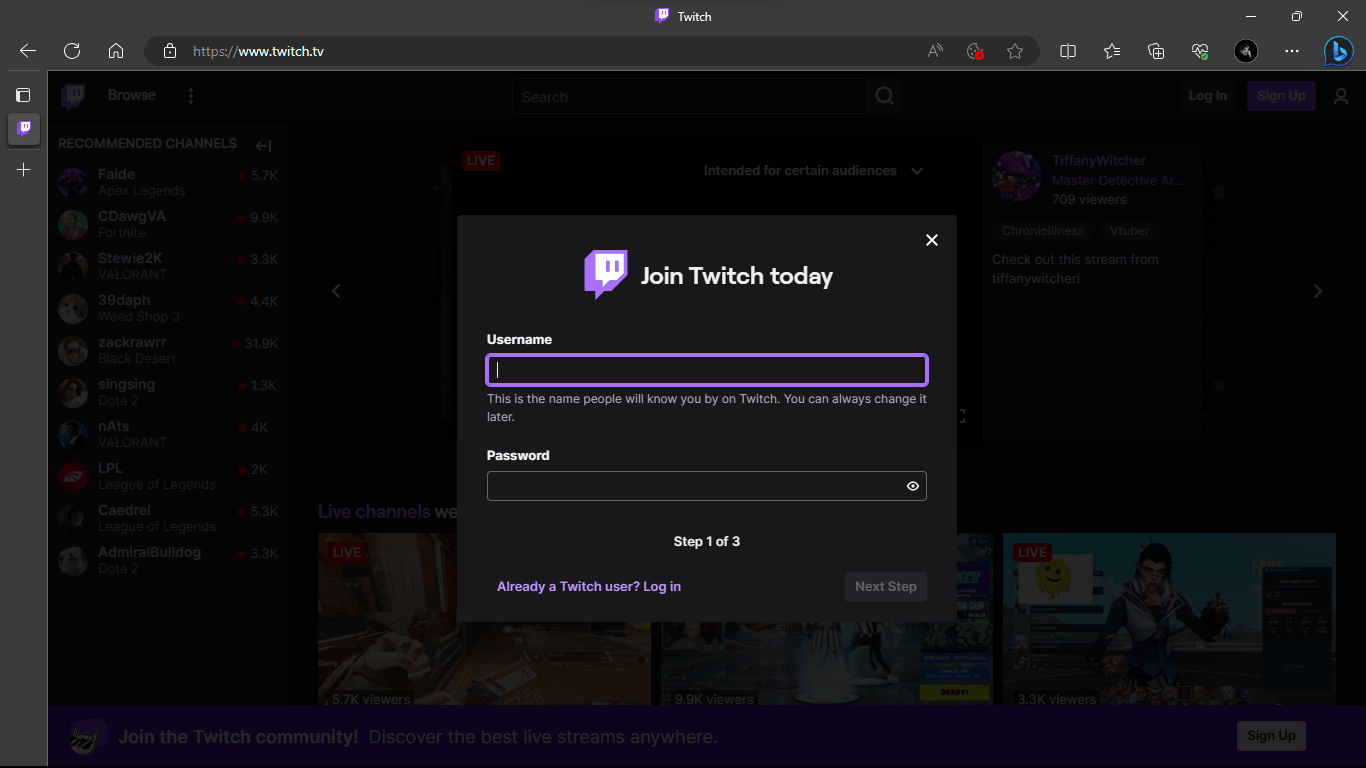Open the live thumbnail with 5.7K viewers
Screen dimensions: 1366x768
pyautogui.click(x=482, y=619)
